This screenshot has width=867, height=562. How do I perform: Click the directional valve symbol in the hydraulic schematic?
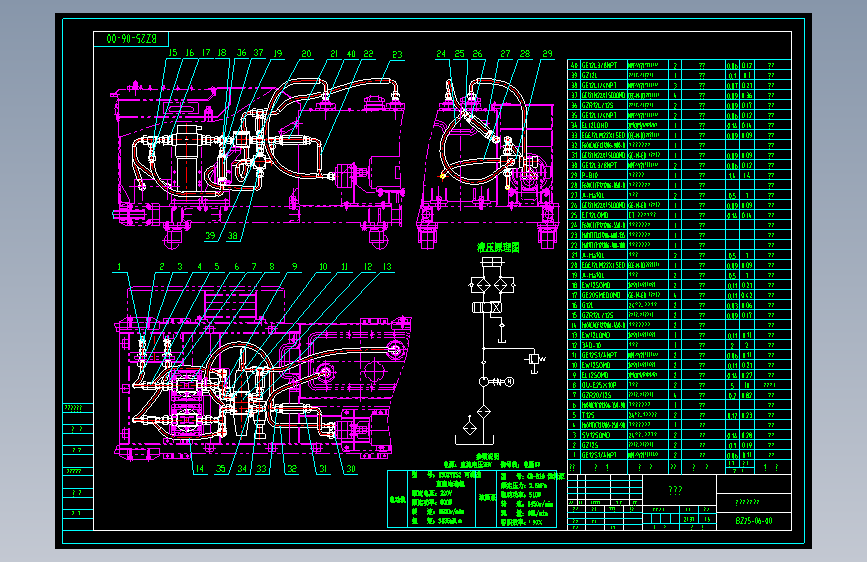487,308
